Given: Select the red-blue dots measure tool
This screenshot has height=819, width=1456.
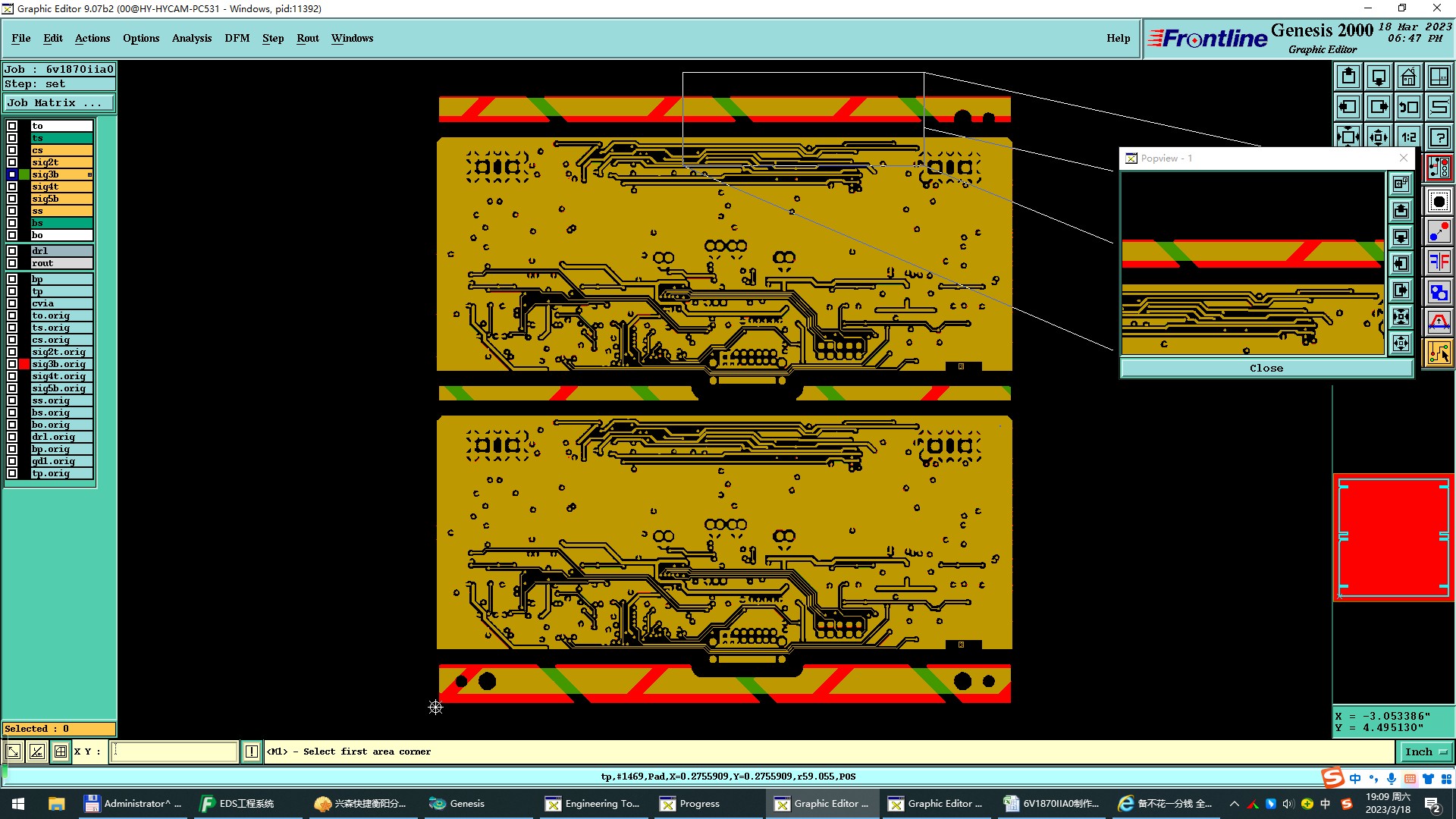Looking at the screenshot, I should [x=1439, y=231].
